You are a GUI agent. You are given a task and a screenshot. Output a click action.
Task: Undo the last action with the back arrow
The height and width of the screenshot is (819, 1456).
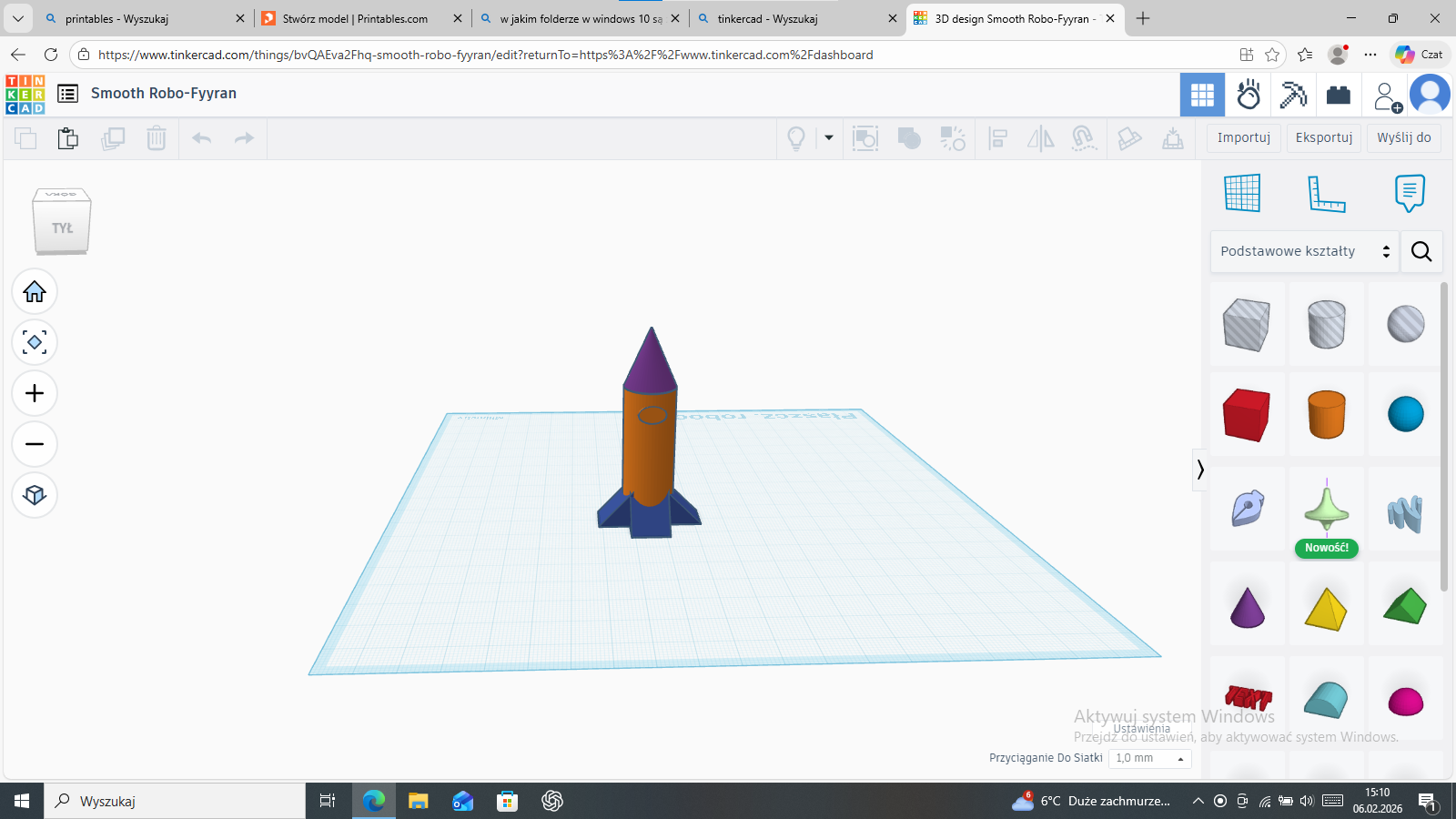tap(201, 138)
